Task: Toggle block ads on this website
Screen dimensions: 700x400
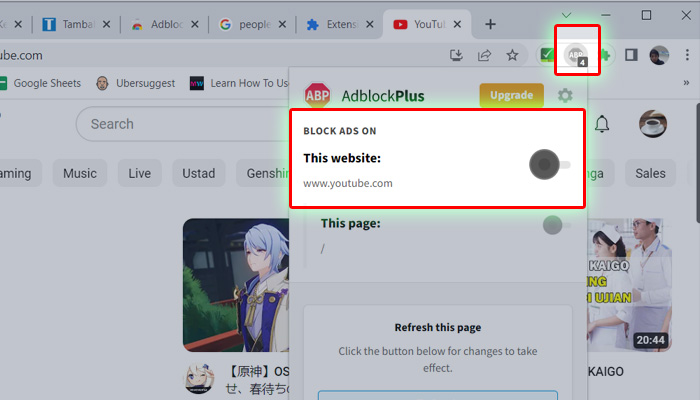Action: [550, 165]
